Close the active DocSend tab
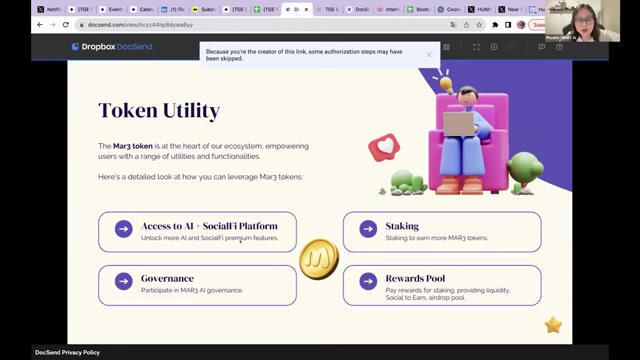The image size is (640, 360). pos(306,9)
